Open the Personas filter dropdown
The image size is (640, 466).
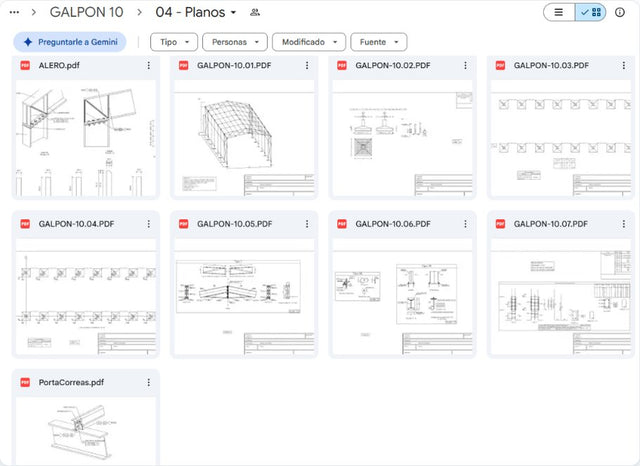pos(235,42)
